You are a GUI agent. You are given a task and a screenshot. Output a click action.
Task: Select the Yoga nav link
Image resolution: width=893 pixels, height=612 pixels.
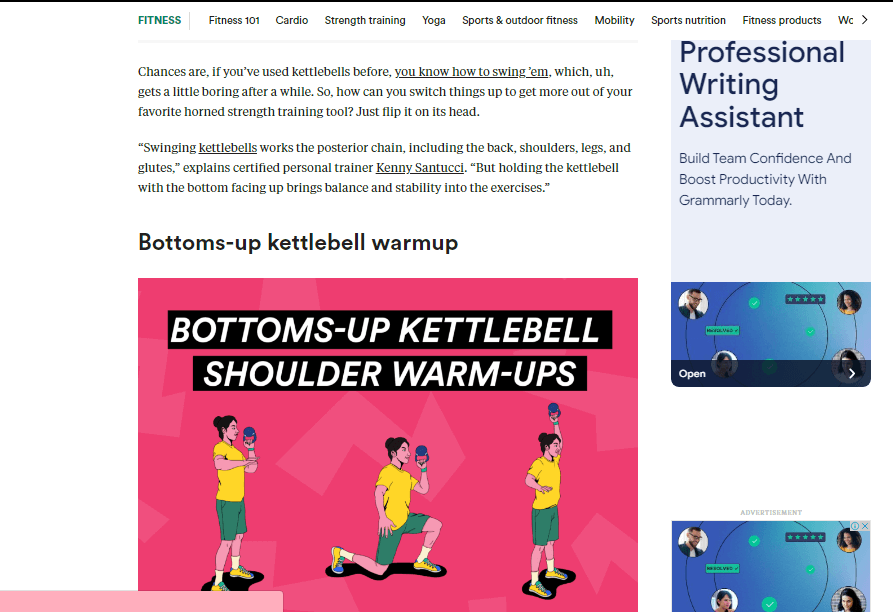coord(433,20)
